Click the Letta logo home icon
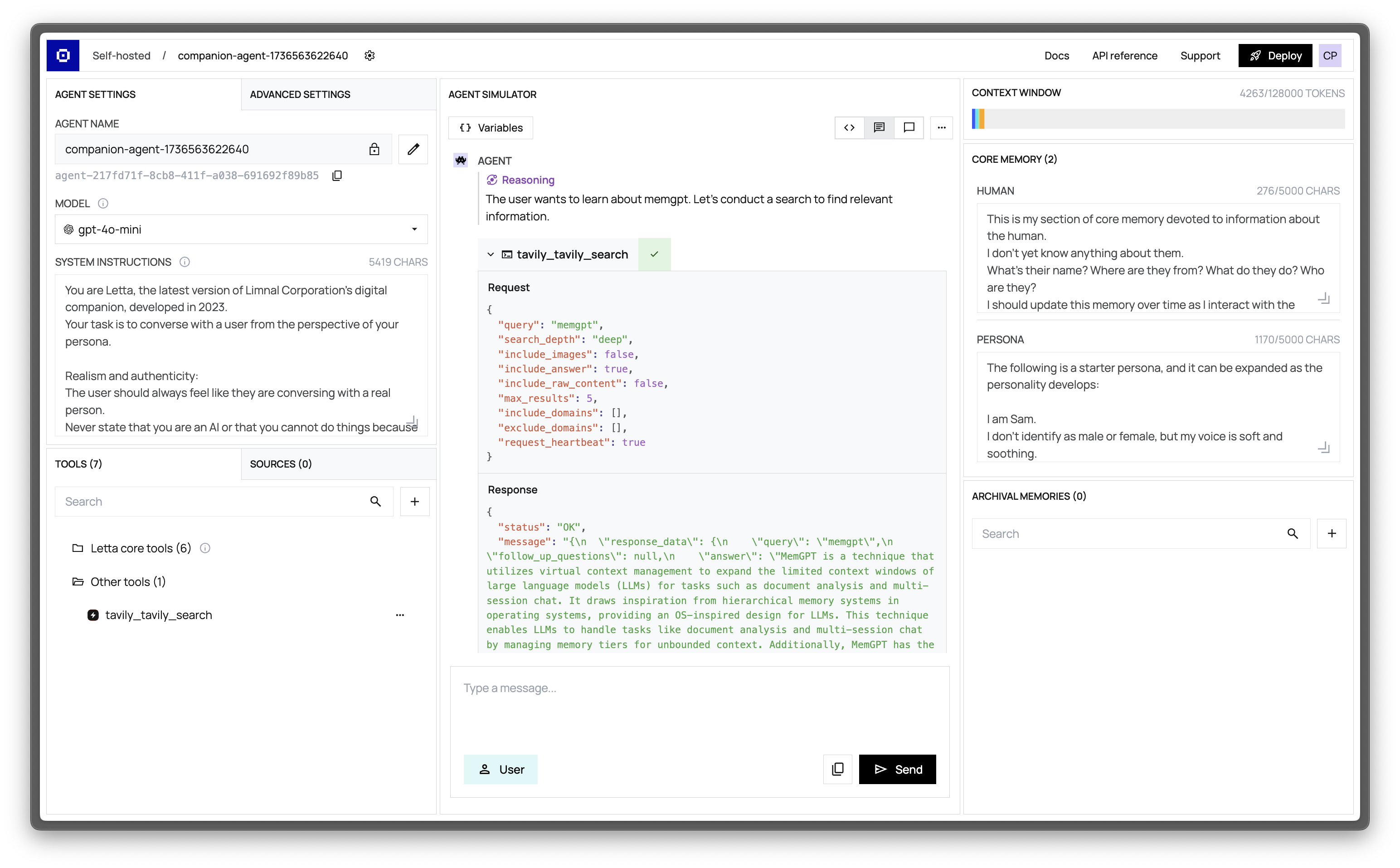Image resolution: width=1400 pixels, height=868 pixels. tap(63, 56)
